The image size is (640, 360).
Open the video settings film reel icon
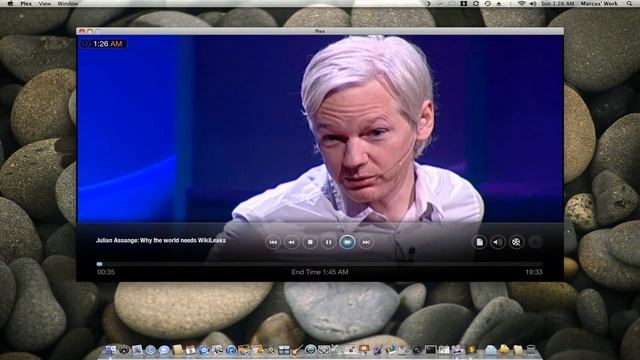pyautogui.click(x=516, y=242)
